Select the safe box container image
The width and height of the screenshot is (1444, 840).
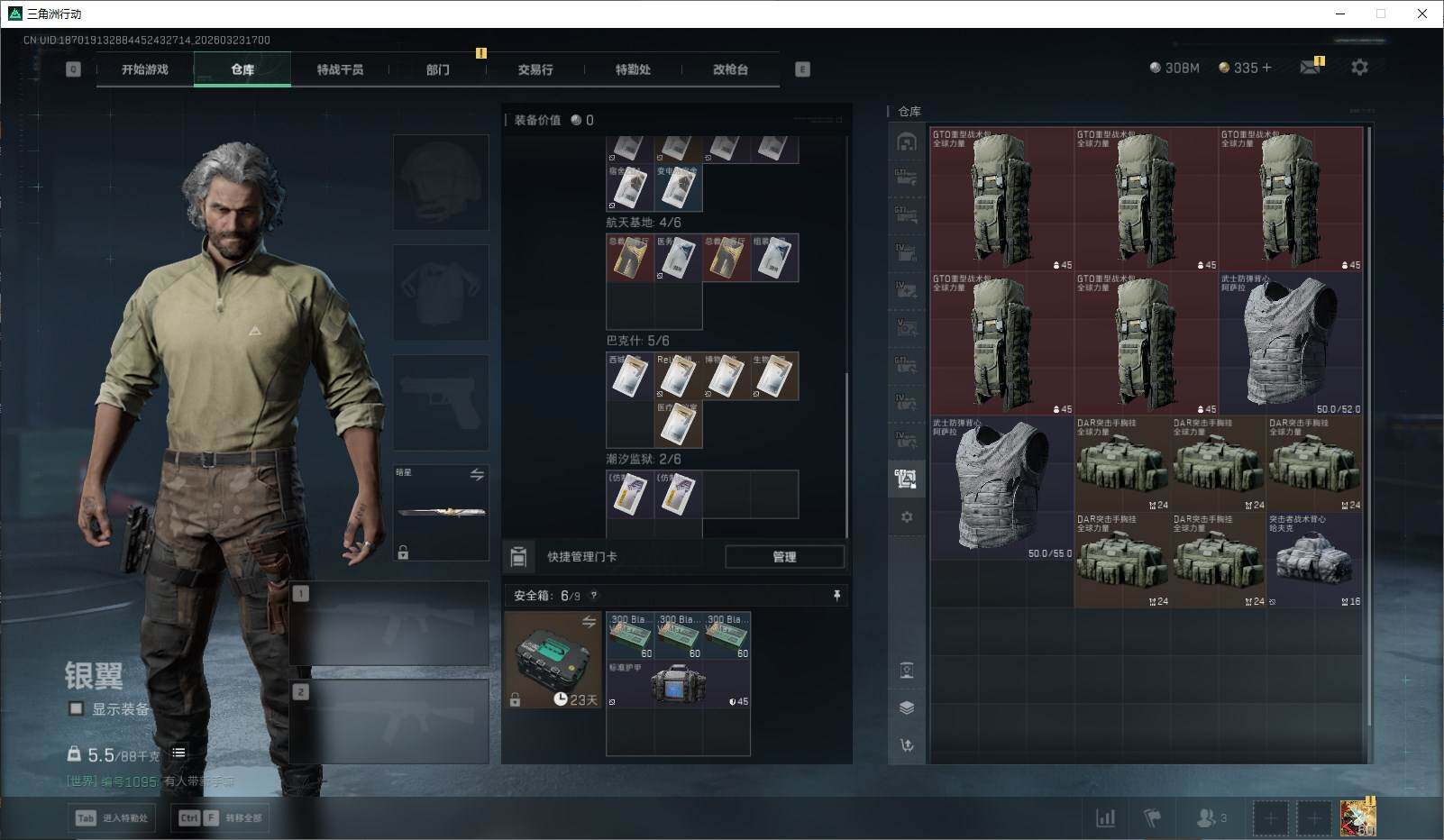pos(553,659)
